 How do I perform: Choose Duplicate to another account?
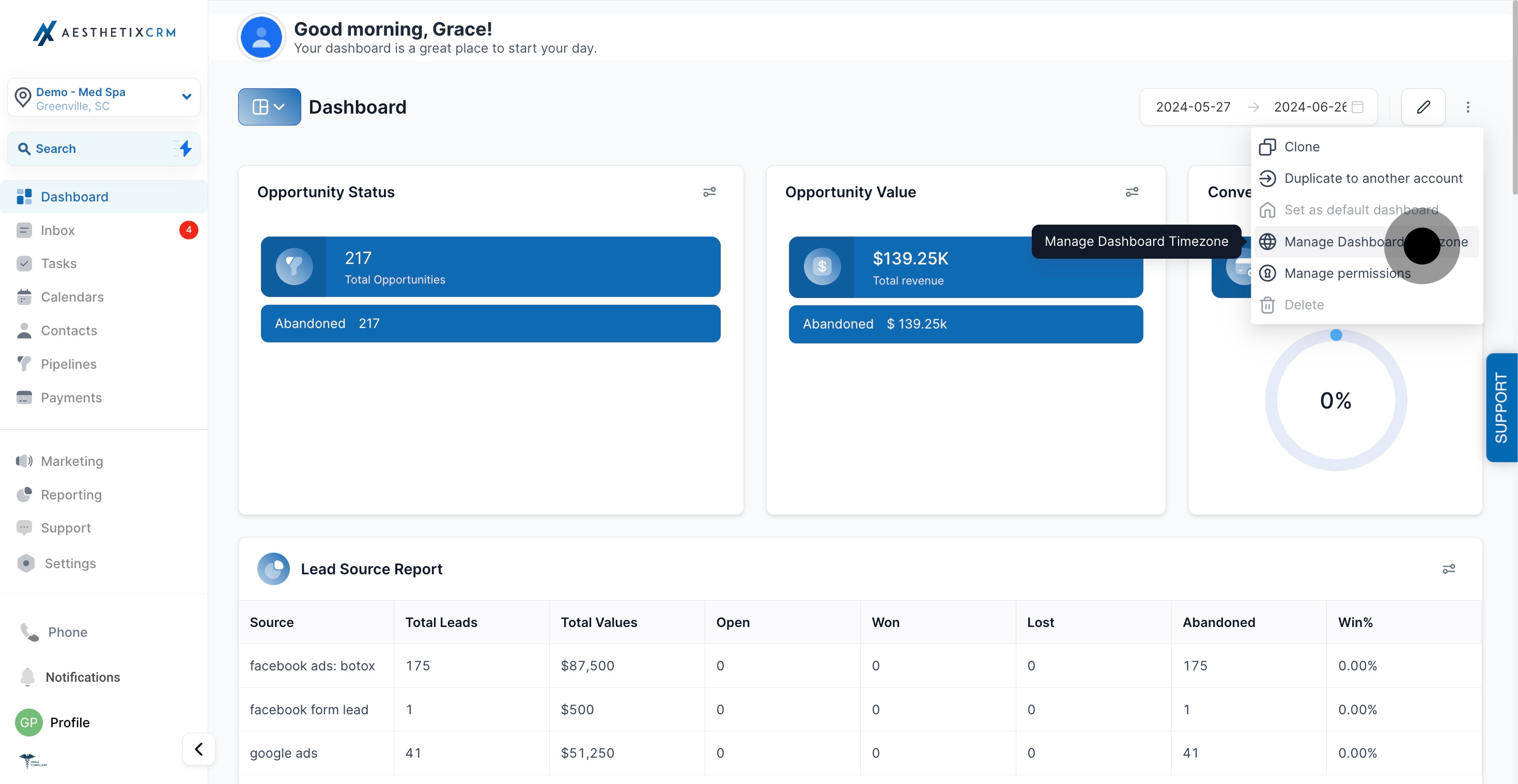(1372, 179)
